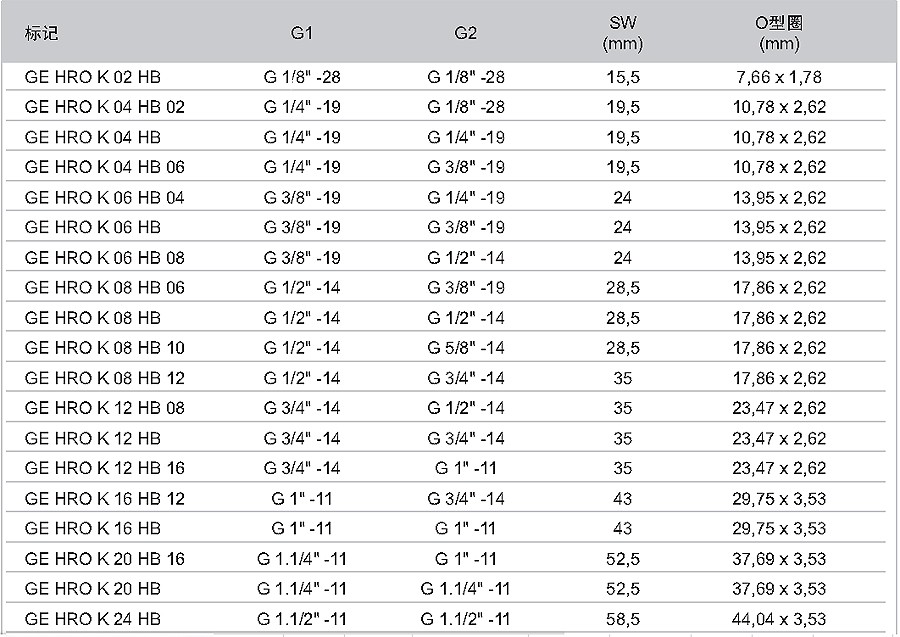This screenshot has height=637, width=900.
Task: Select the GE HRO K 20 HB 16 label
Action: click(104, 559)
